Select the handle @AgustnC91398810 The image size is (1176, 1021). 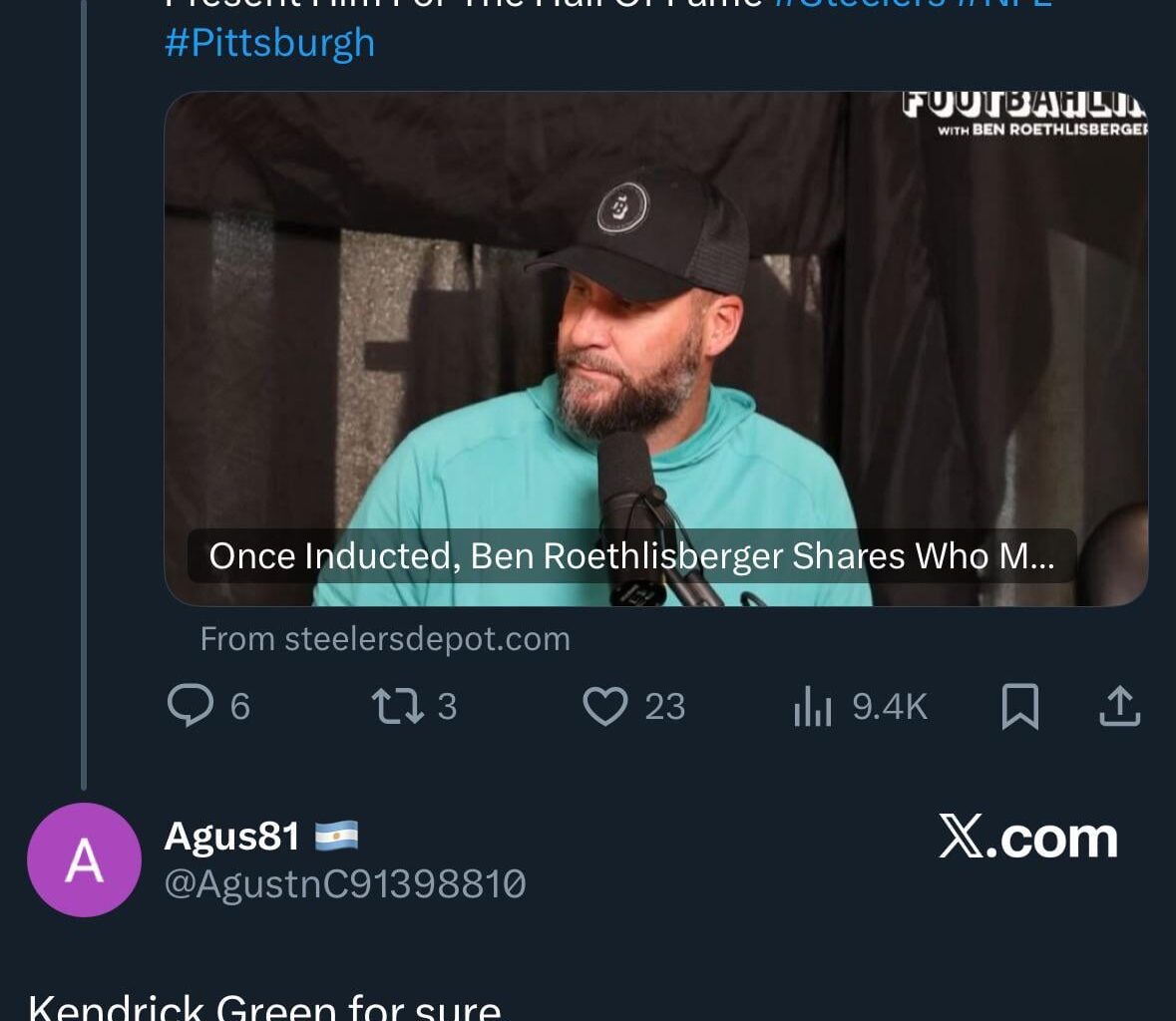[344, 881]
